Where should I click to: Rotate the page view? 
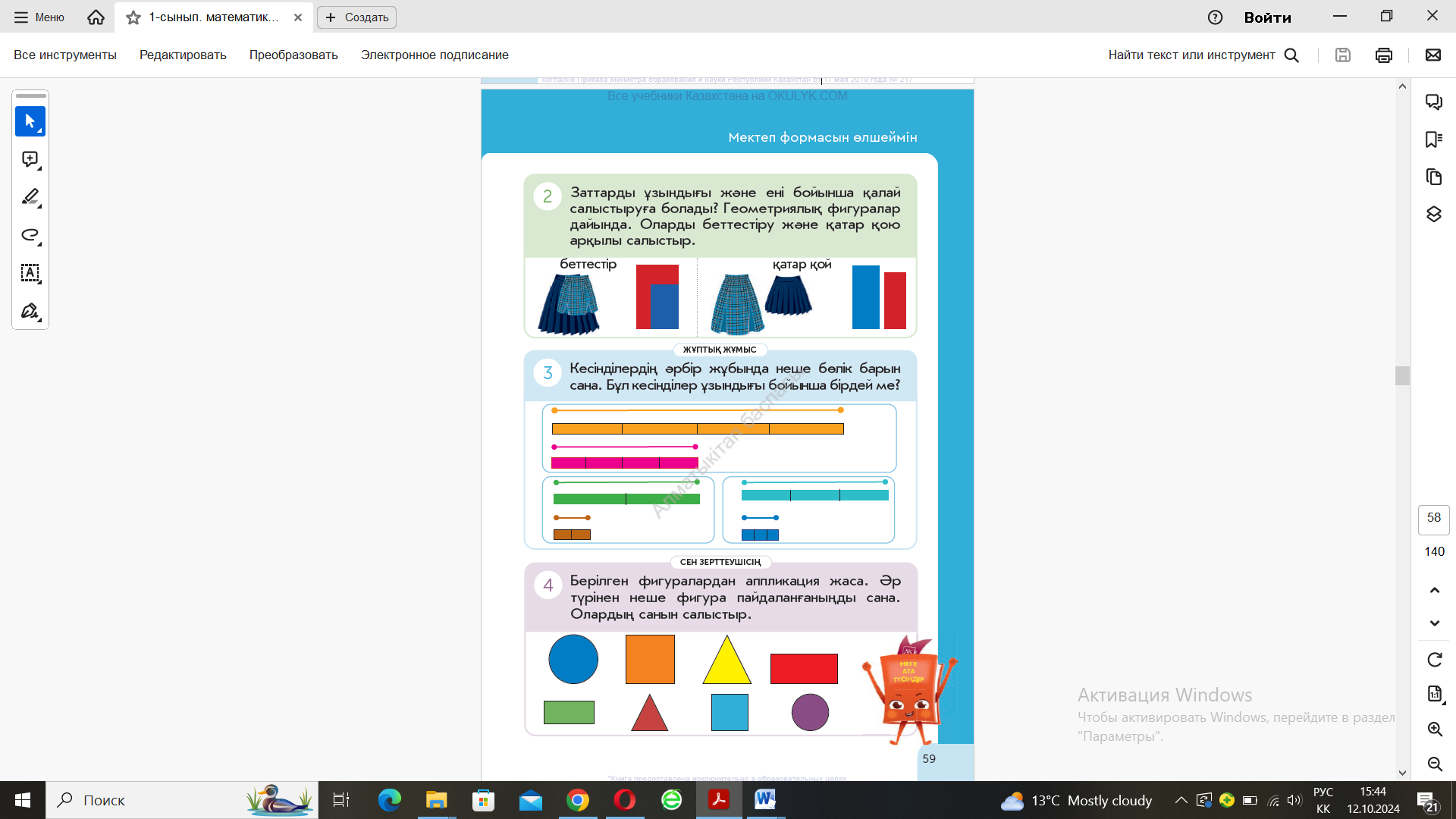pyautogui.click(x=1434, y=660)
